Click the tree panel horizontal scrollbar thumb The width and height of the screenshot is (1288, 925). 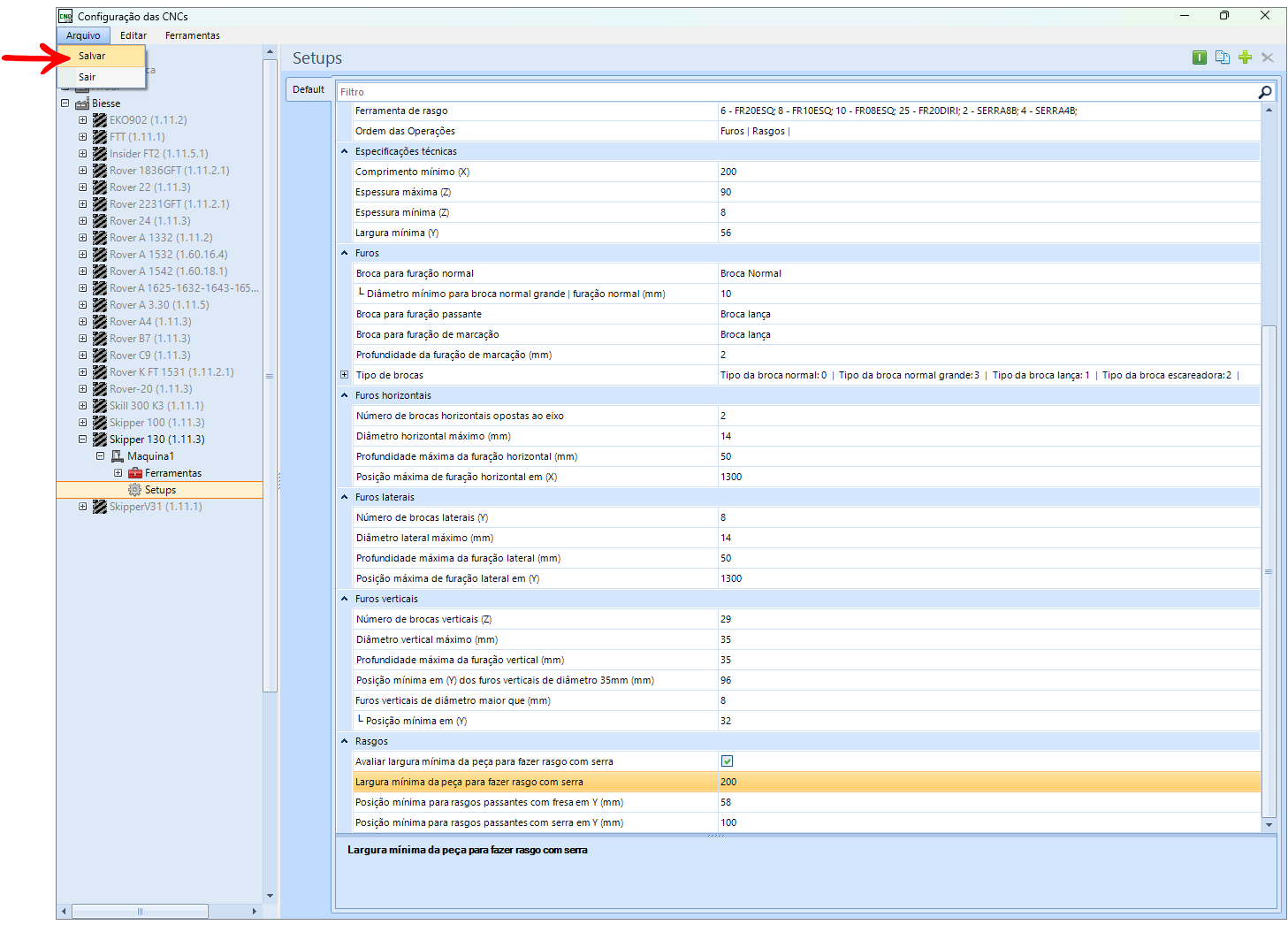point(140,911)
